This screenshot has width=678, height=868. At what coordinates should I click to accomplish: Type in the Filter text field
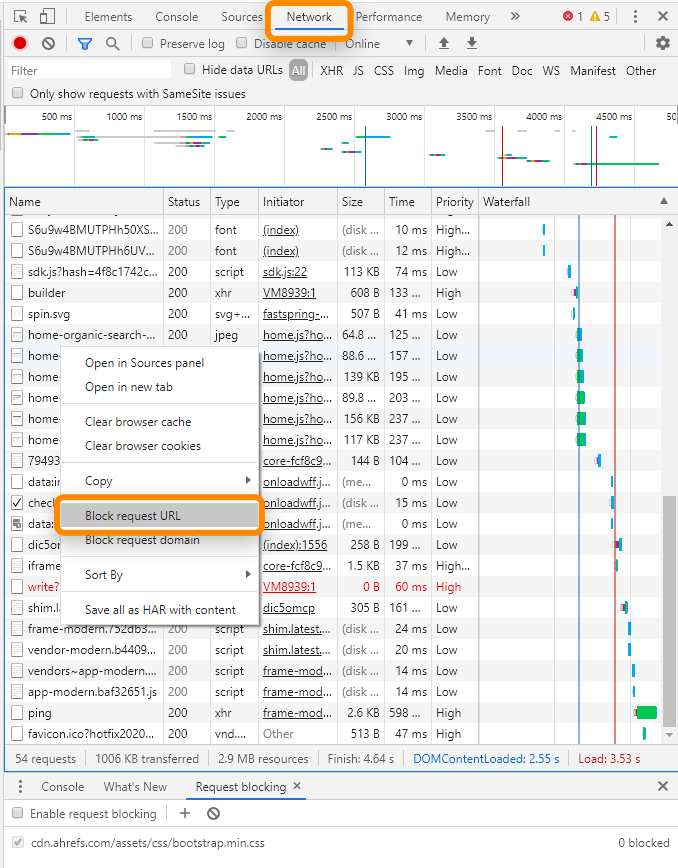(90, 71)
